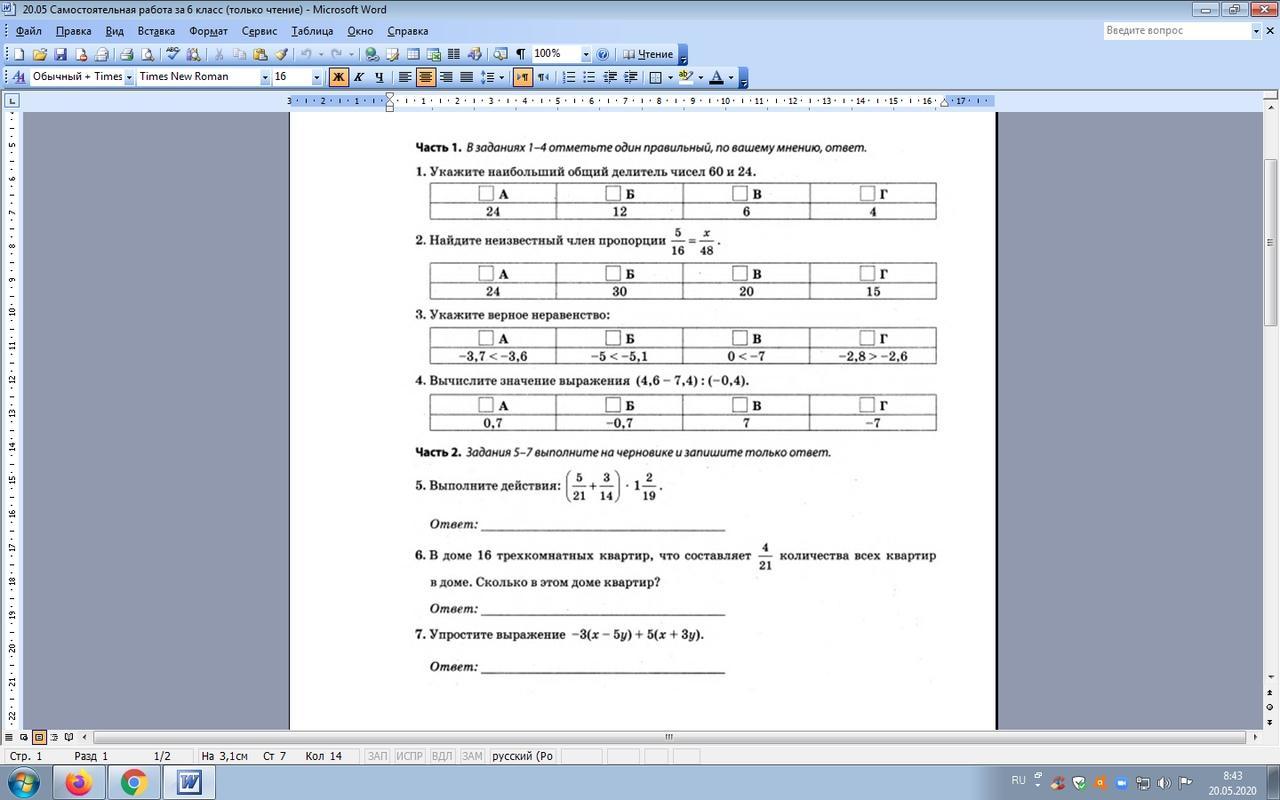Justify text with the full alignment icon

coord(466,77)
